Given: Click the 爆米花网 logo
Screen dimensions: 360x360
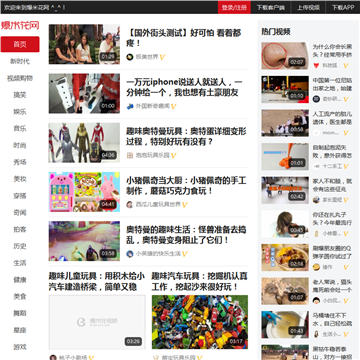Looking at the screenshot, I should click(x=20, y=25).
